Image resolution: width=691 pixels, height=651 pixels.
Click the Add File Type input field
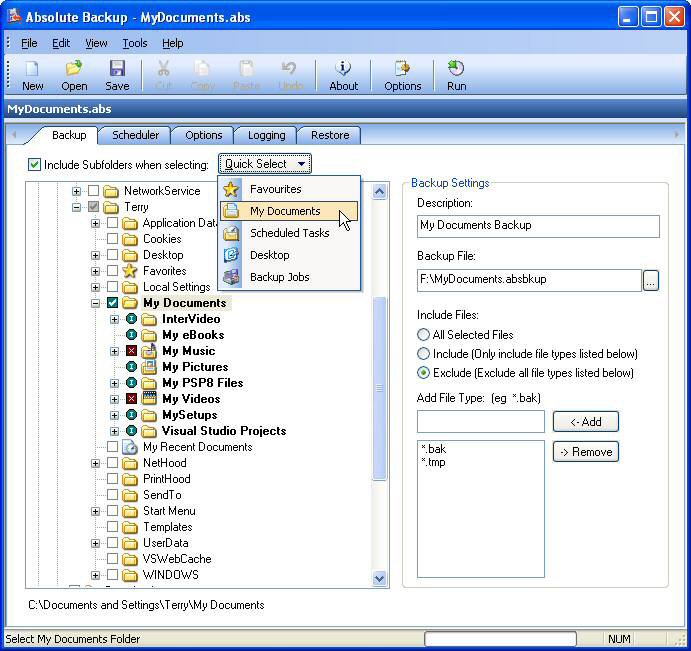tap(481, 422)
